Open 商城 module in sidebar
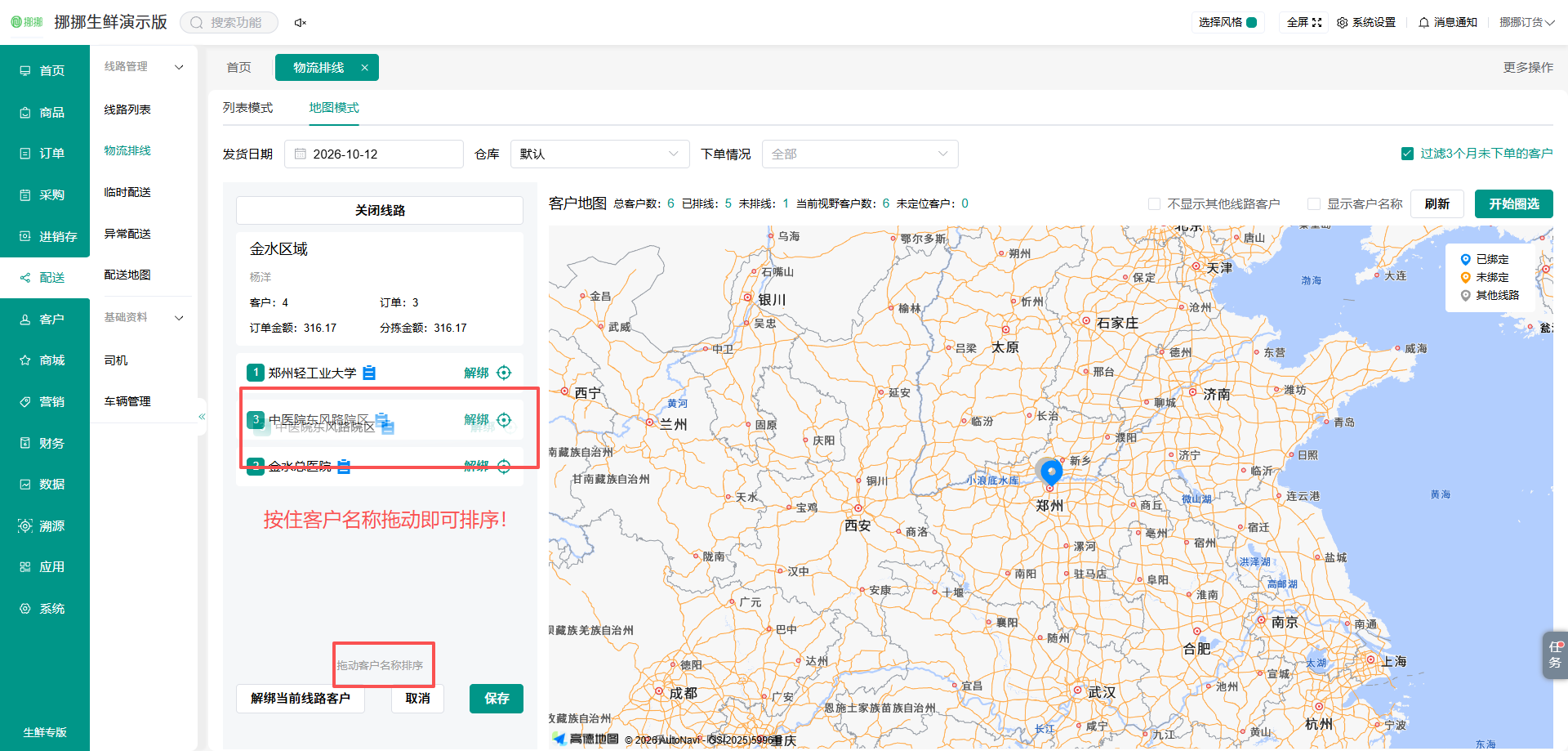 [x=45, y=360]
